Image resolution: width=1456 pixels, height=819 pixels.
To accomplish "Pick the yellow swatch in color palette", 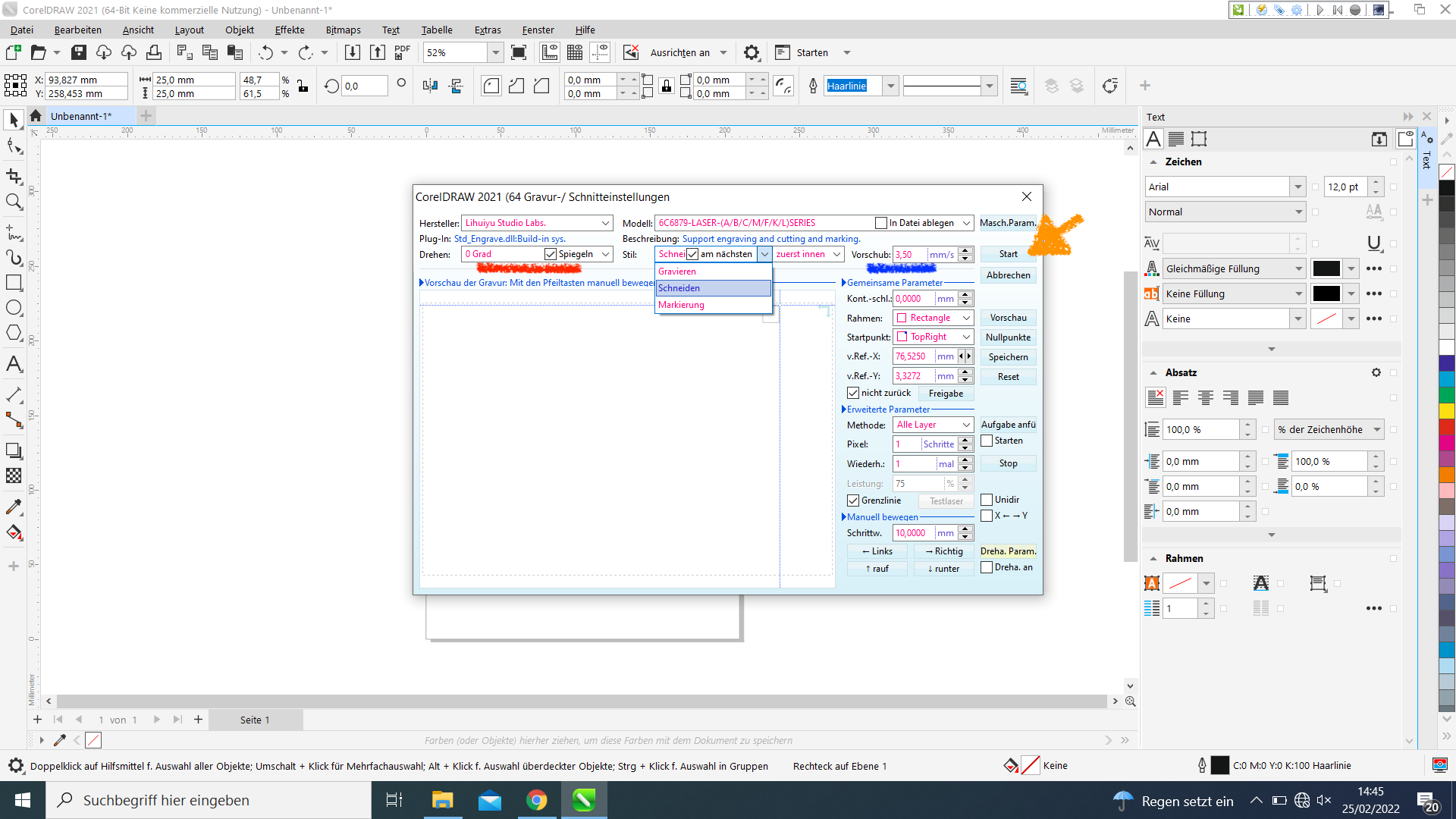I will click(1447, 410).
